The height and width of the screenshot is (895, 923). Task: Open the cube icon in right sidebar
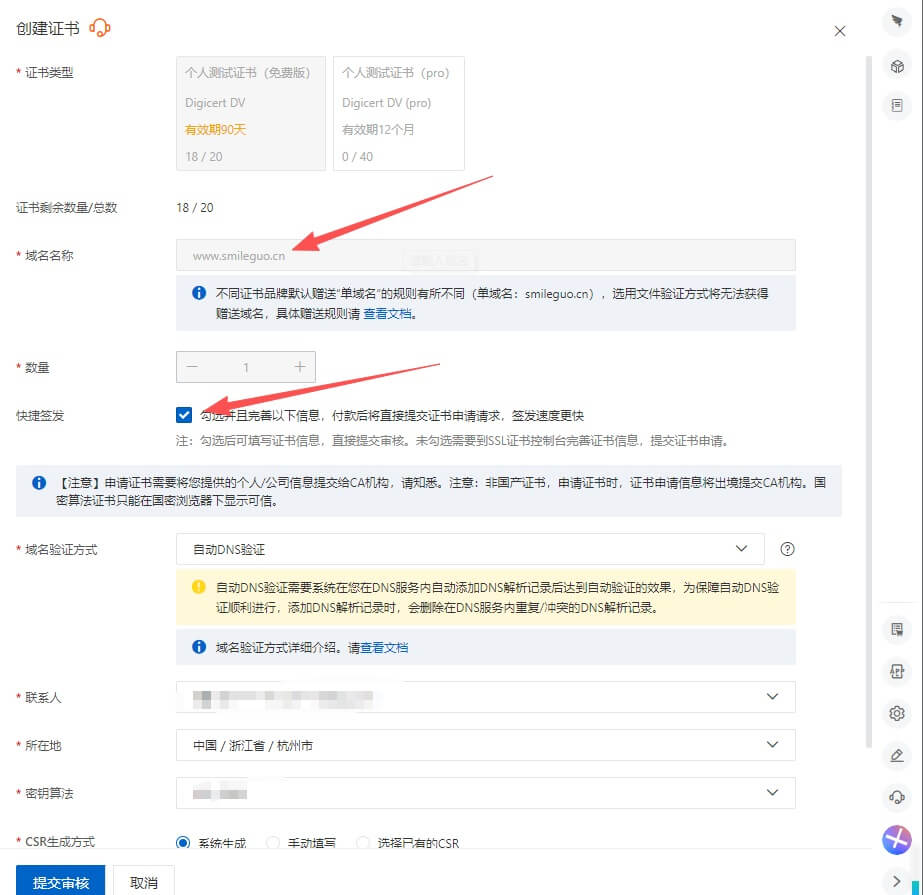[897, 66]
